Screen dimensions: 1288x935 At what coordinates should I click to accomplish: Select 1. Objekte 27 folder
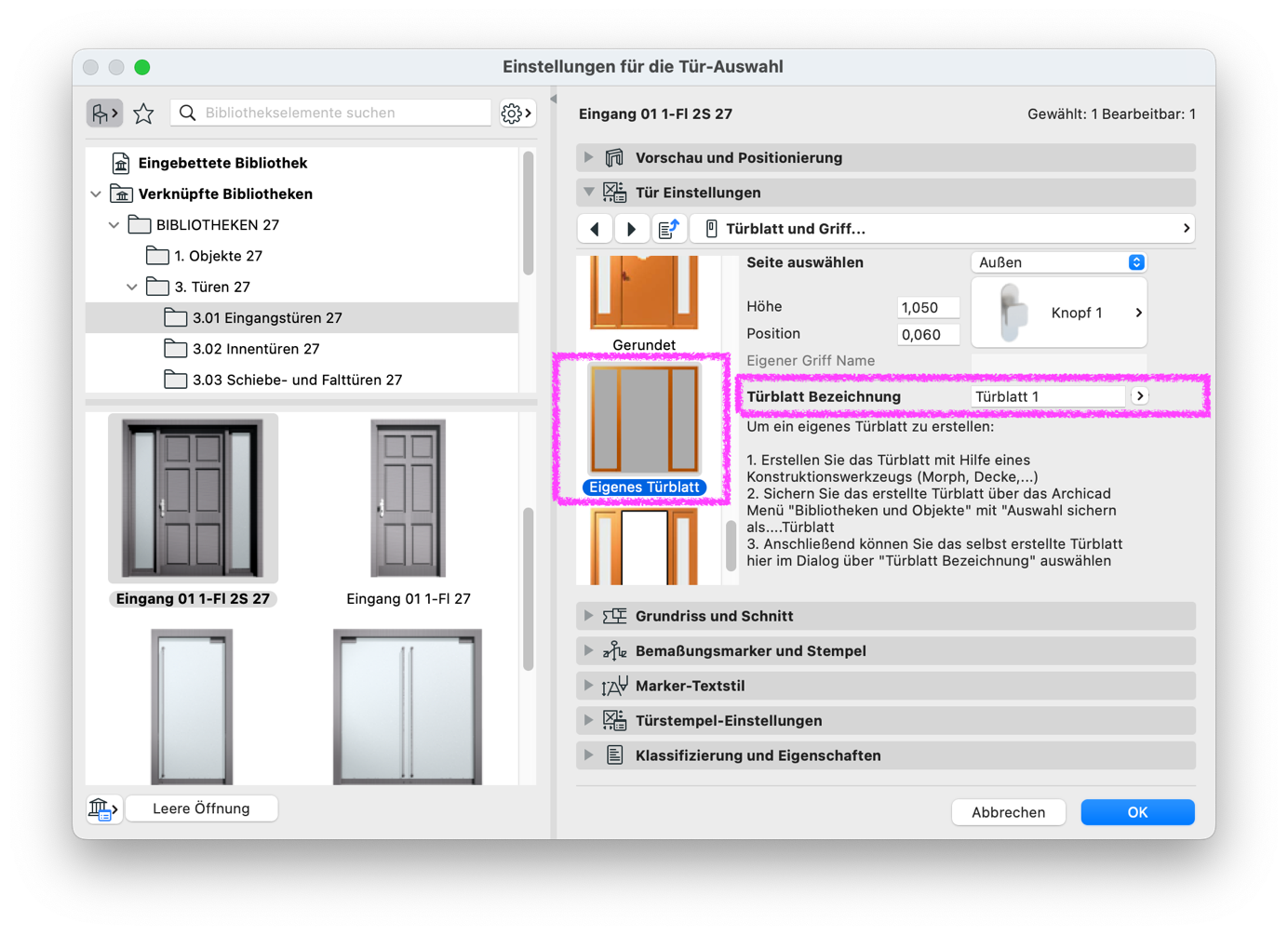pos(218,256)
